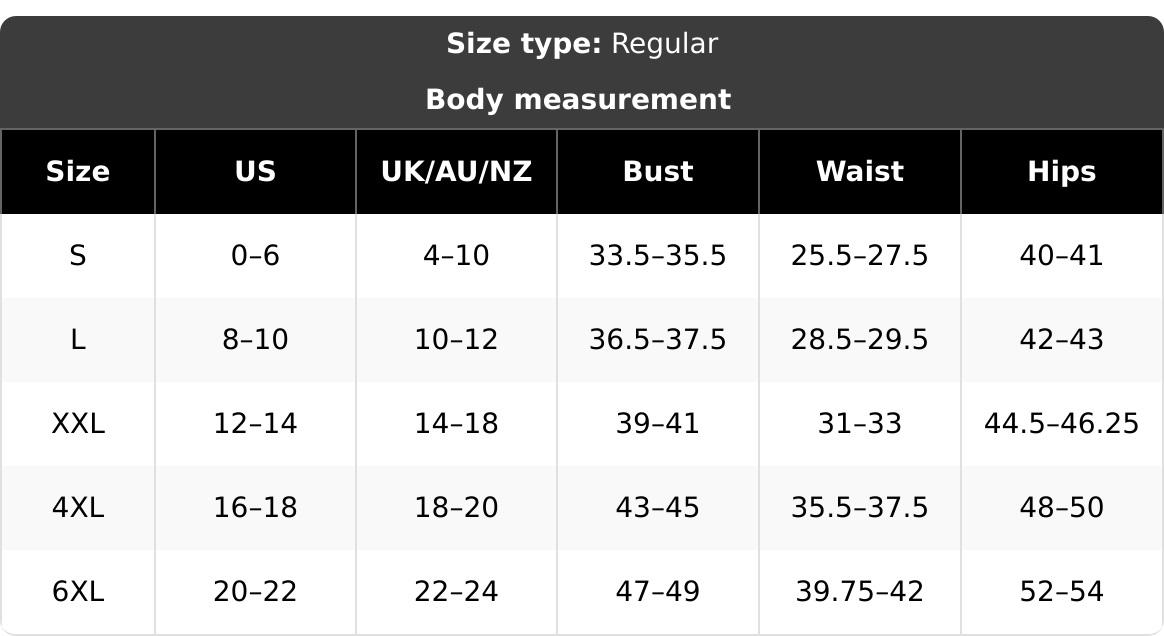Click the Bust column header
This screenshot has width=1164, height=636.
coord(658,171)
